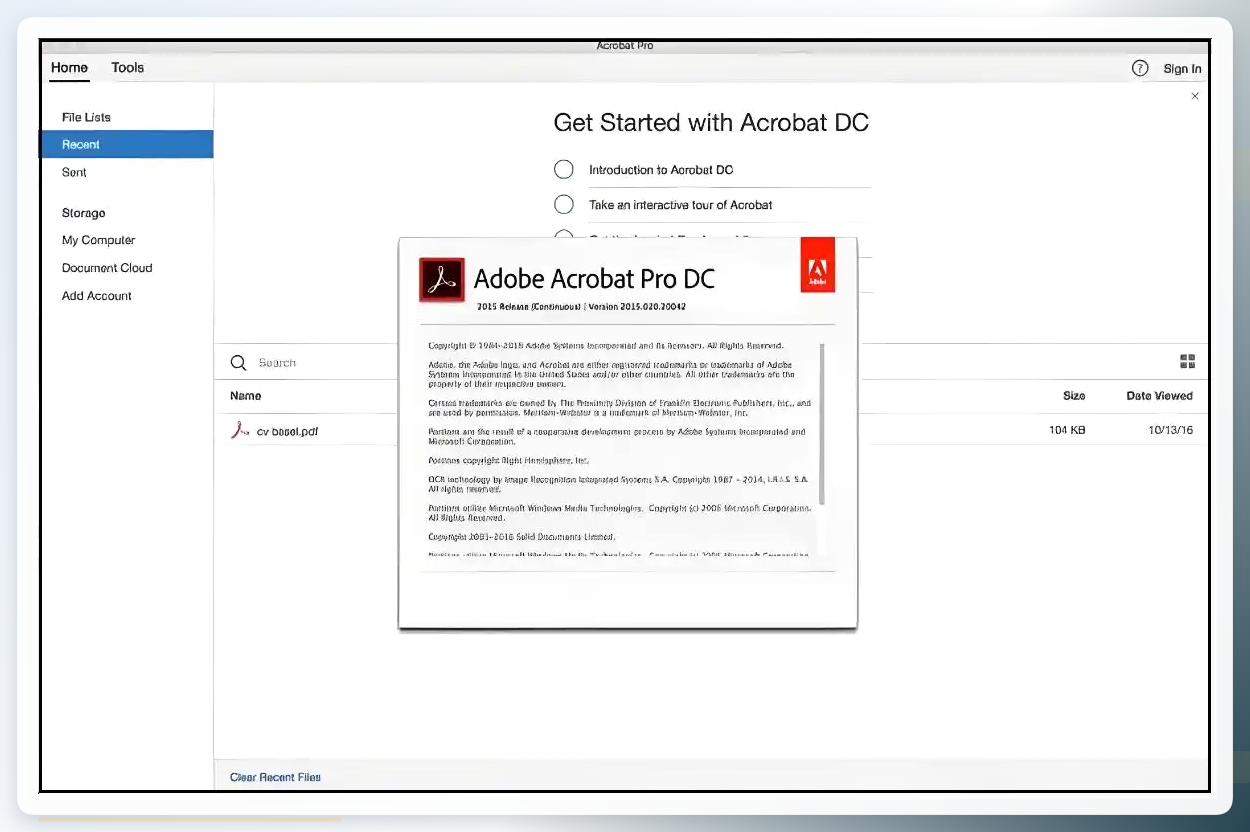
Task: Mark Take an interactive tour circle
Action: [x=564, y=204]
